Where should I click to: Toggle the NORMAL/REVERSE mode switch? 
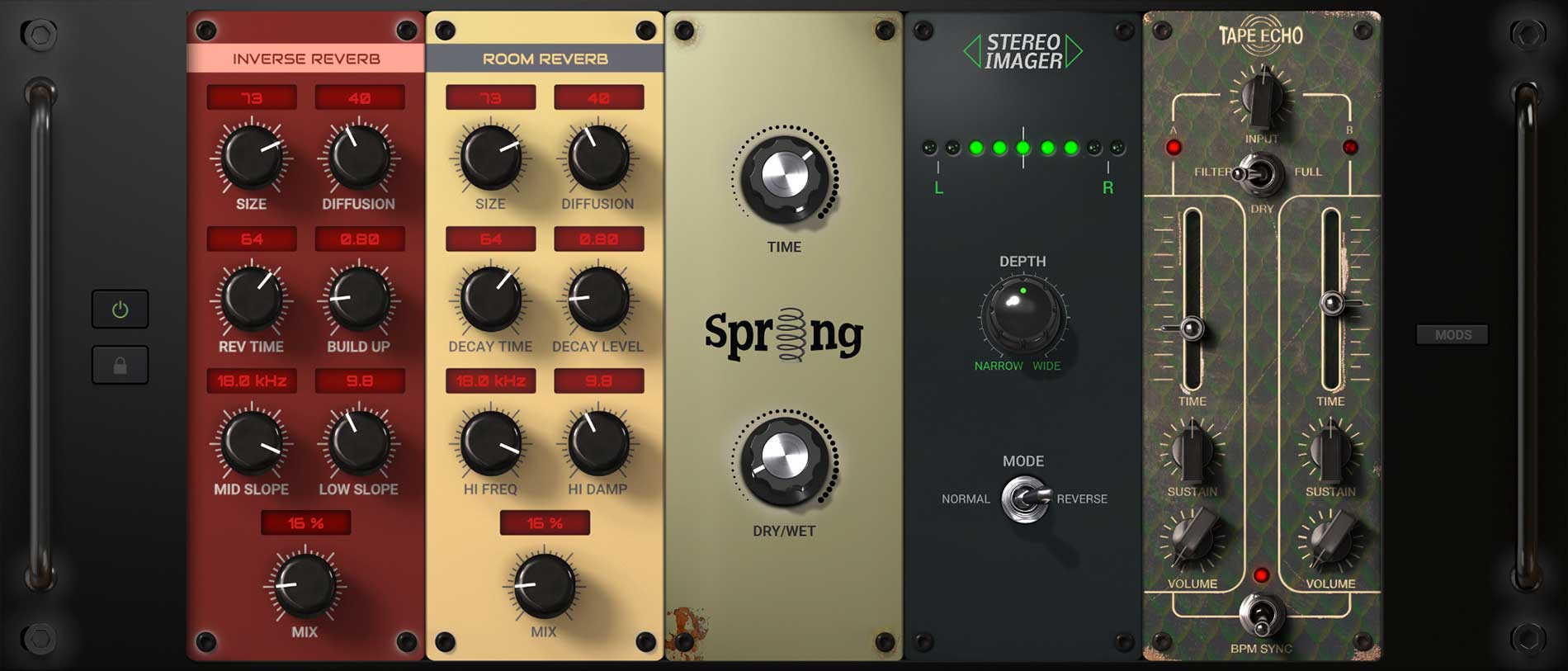click(1024, 499)
